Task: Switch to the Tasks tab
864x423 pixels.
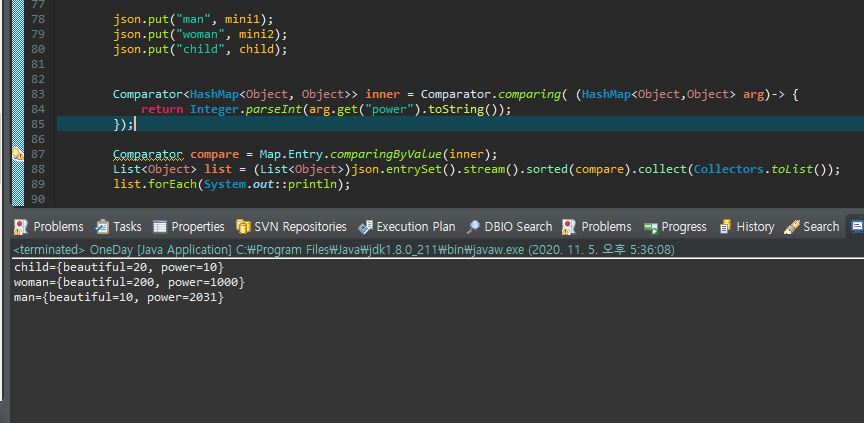Action: click(x=118, y=226)
